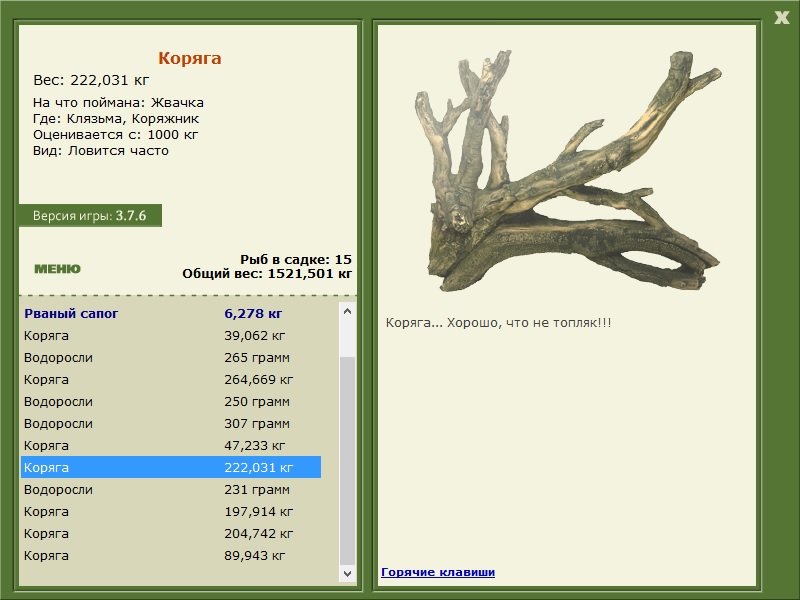Close the fish keepnet window with X
Viewport: 800px width, 600px height.
(781, 18)
